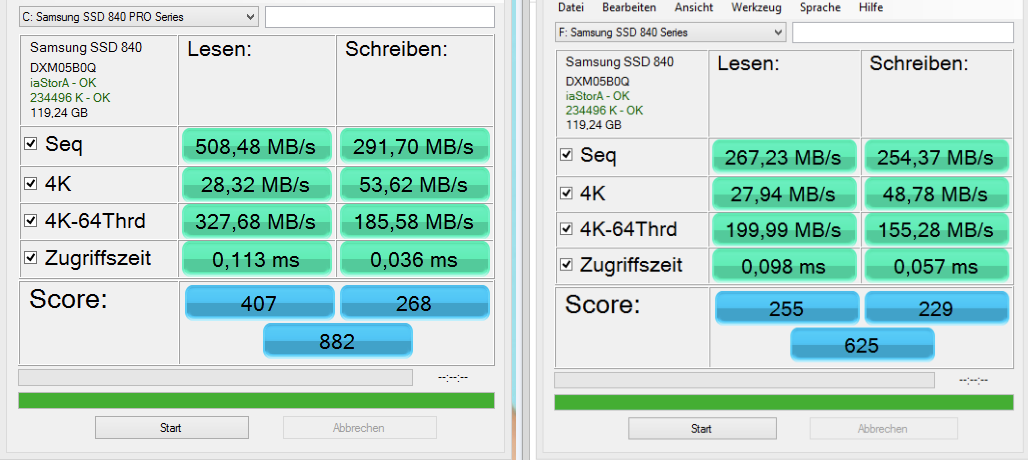Open the Ansicht menu
1028x460 pixels.
(694, 7)
